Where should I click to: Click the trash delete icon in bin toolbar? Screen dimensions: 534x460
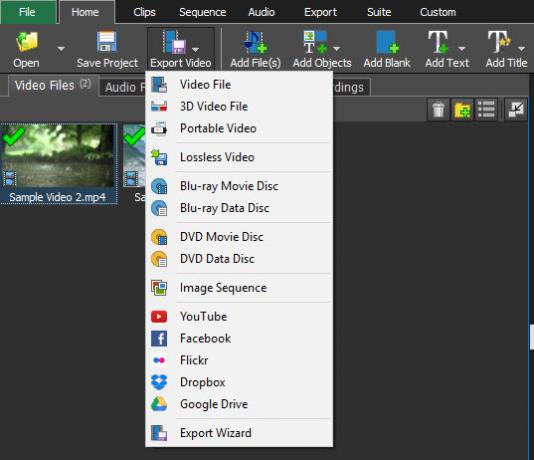(438, 110)
